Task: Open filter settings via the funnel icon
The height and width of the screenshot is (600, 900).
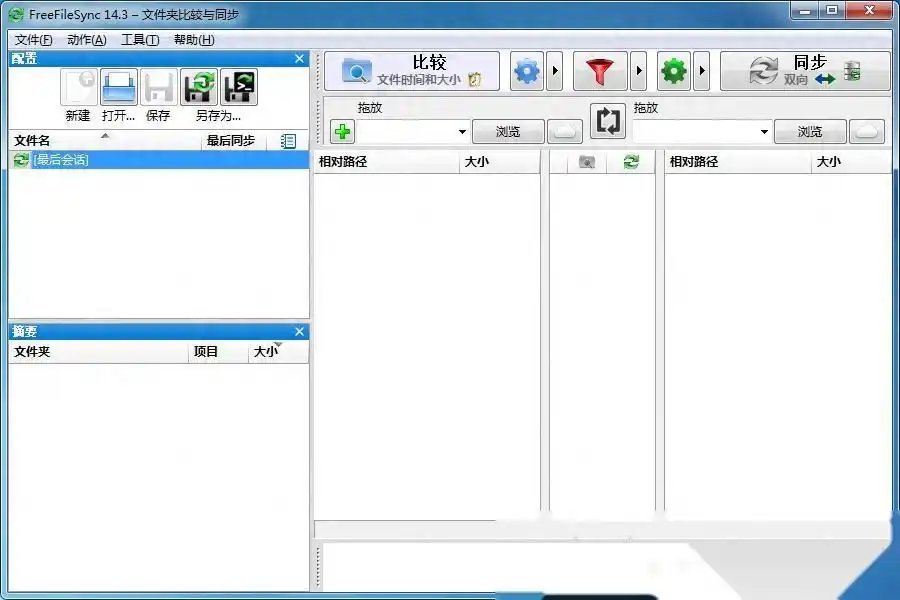Action: (x=600, y=70)
